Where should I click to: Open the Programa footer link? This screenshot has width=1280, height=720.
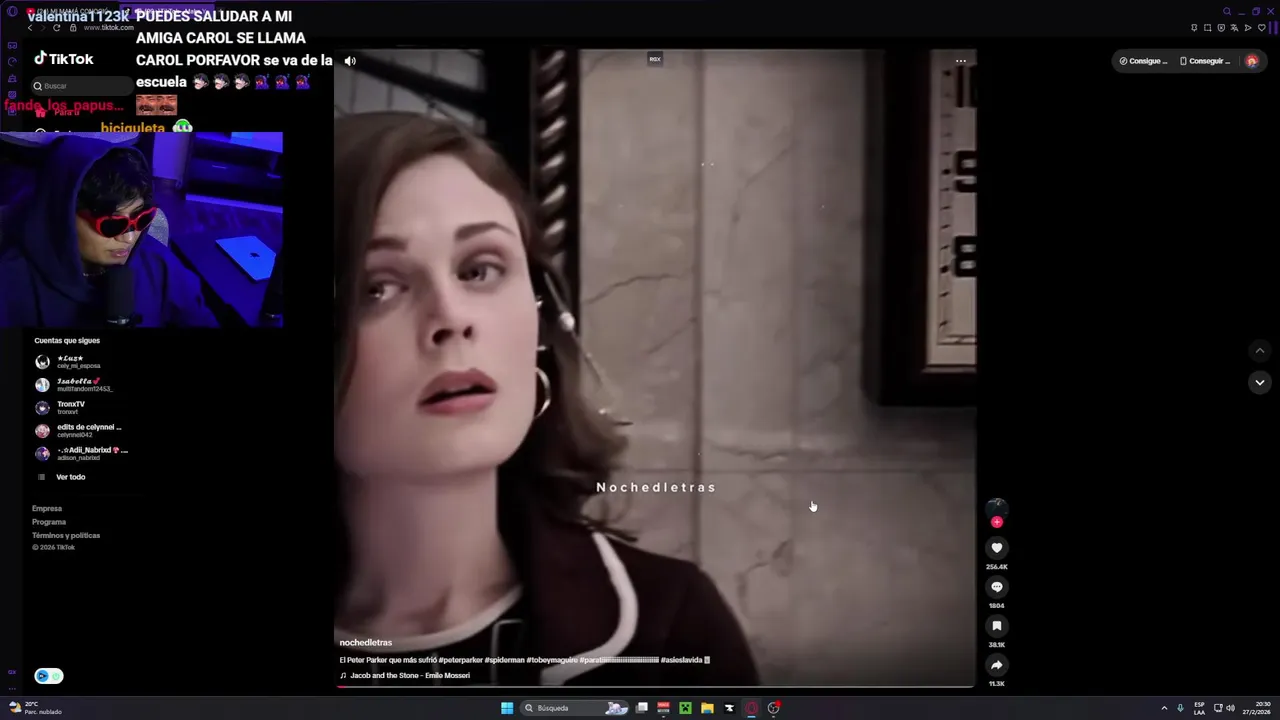point(49,522)
